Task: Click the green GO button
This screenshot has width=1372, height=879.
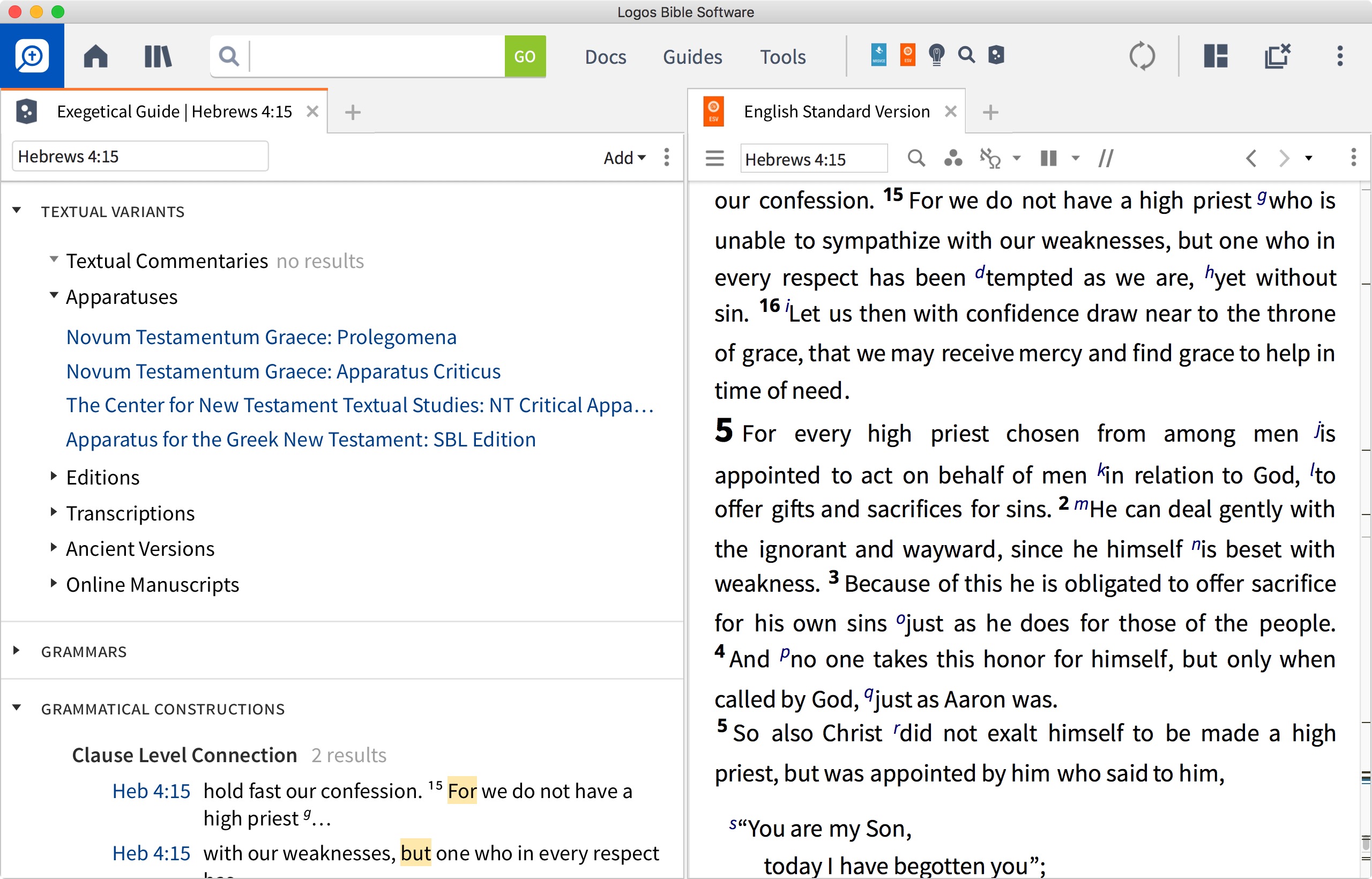Action: pos(525,56)
